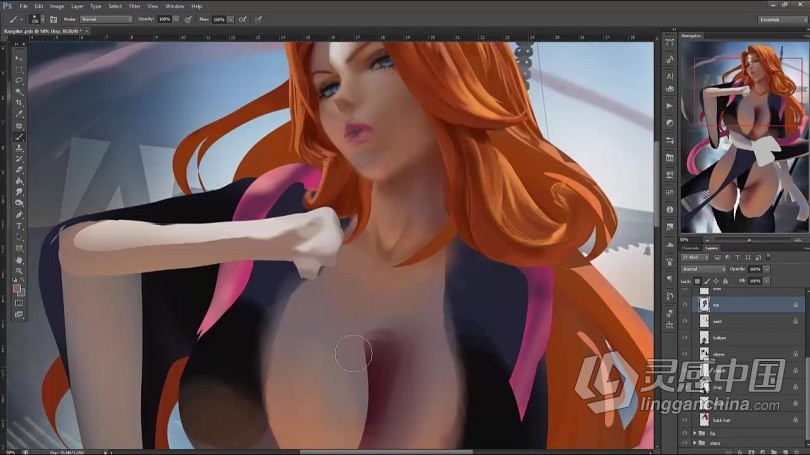Open the File menu
The image size is (810, 455).
point(23,6)
